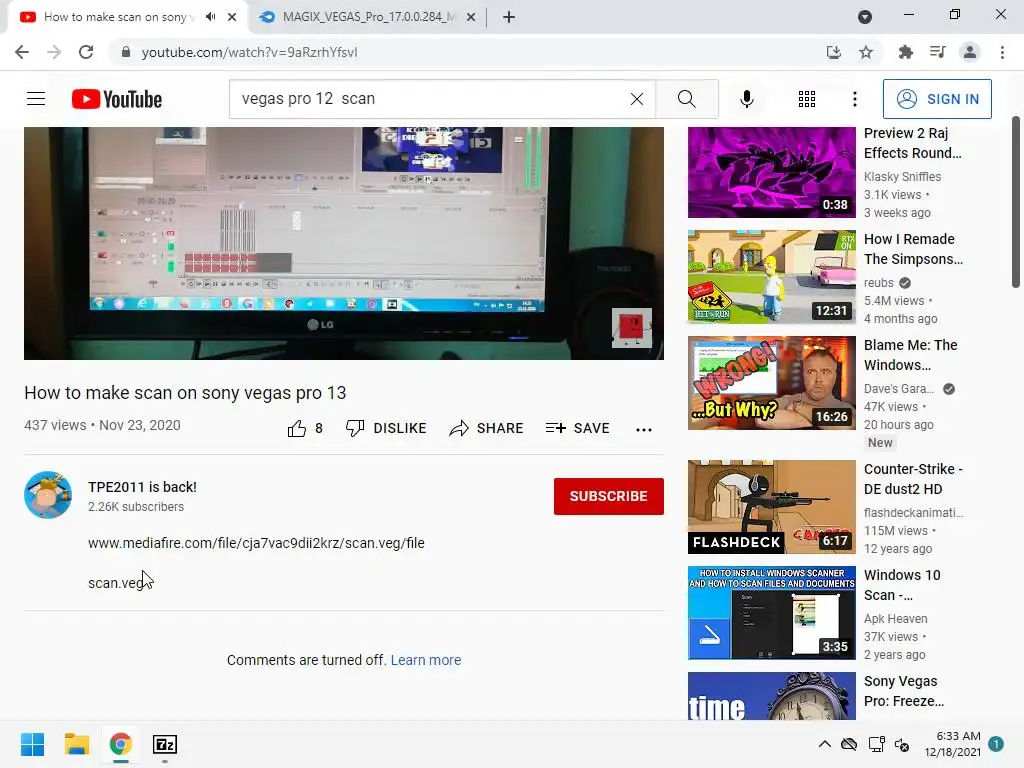Open the mediafire scan.veg link
Screen dimensions: 1024x768
(x=256, y=543)
